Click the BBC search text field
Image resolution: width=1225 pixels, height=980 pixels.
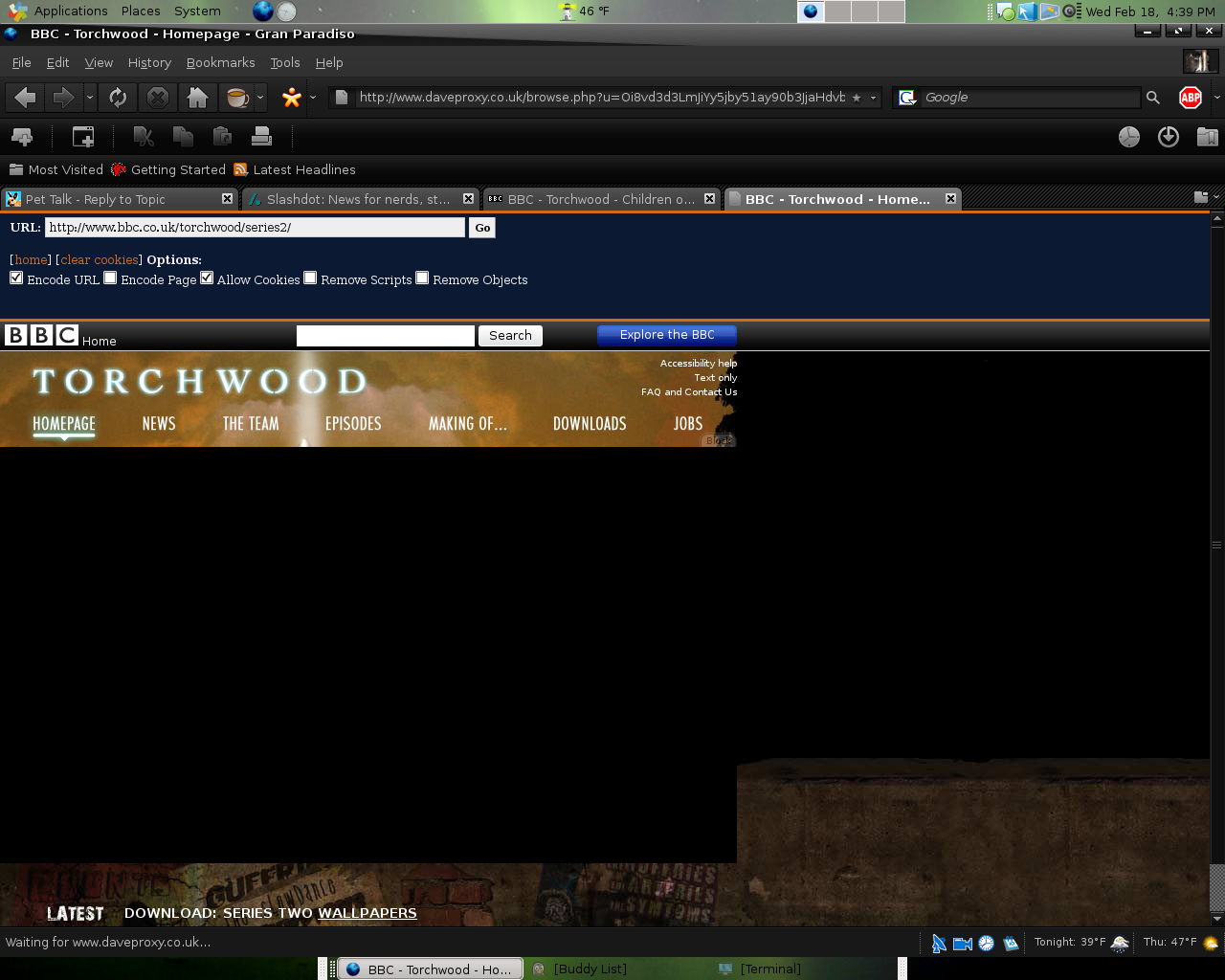click(x=386, y=336)
